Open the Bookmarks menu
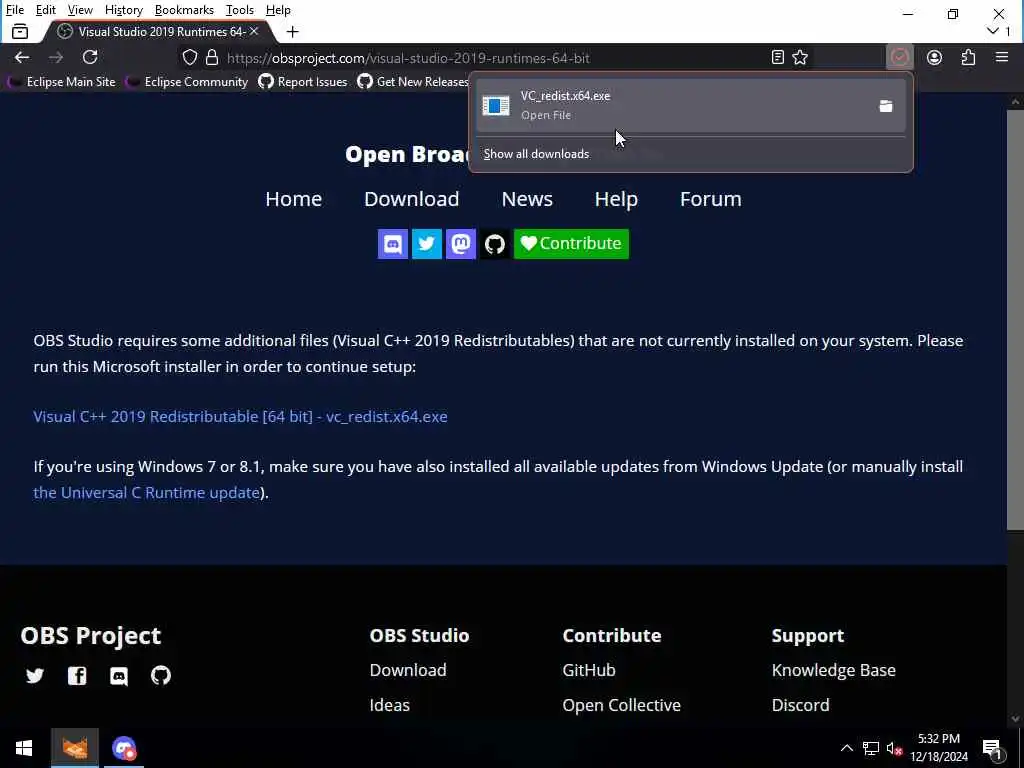This screenshot has height=768, width=1024. (184, 10)
